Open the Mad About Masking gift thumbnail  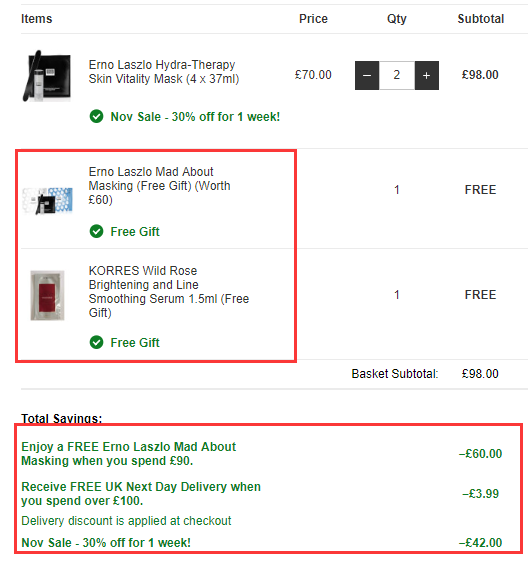(47, 200)
